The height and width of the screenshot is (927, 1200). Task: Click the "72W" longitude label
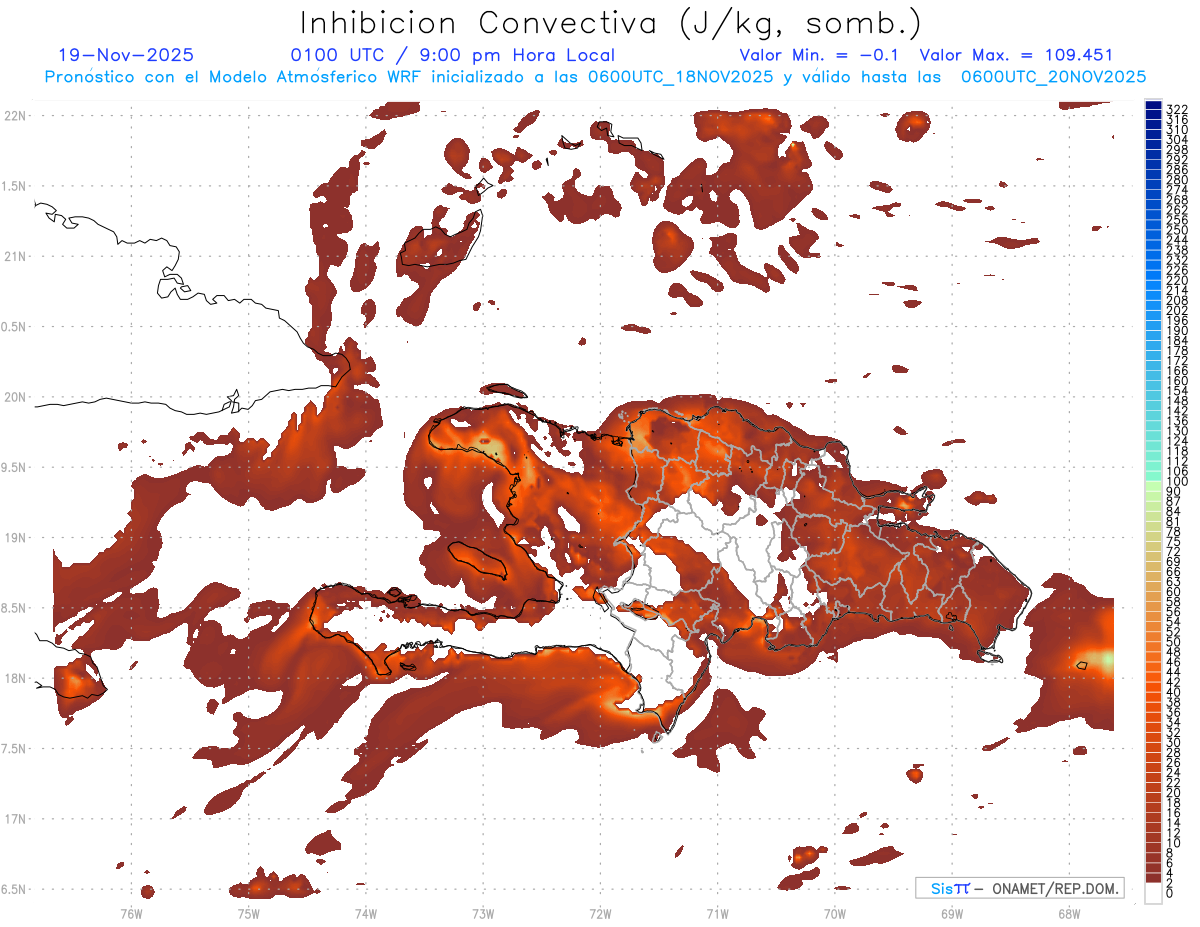600,913
